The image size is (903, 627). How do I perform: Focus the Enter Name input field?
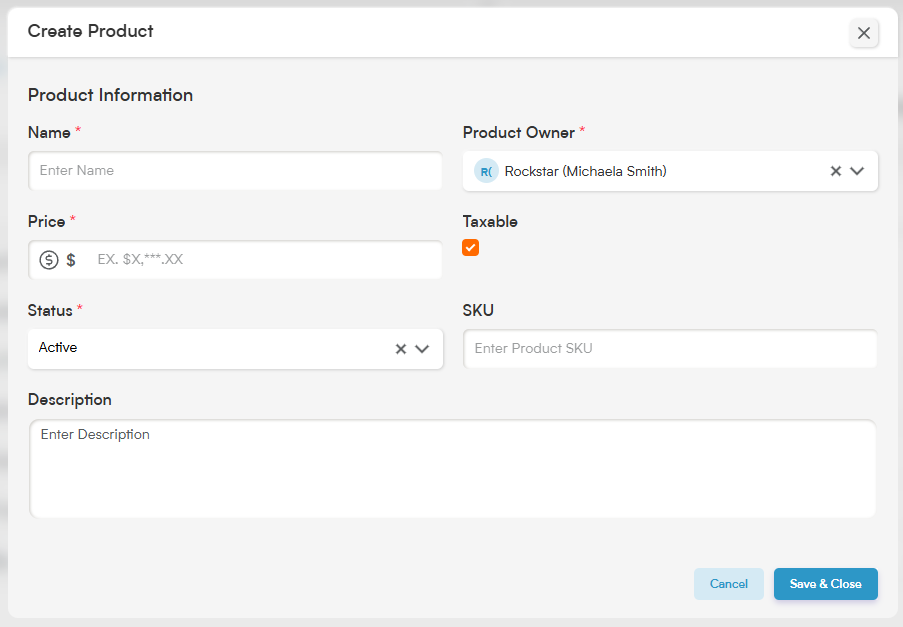click(236, 171)
